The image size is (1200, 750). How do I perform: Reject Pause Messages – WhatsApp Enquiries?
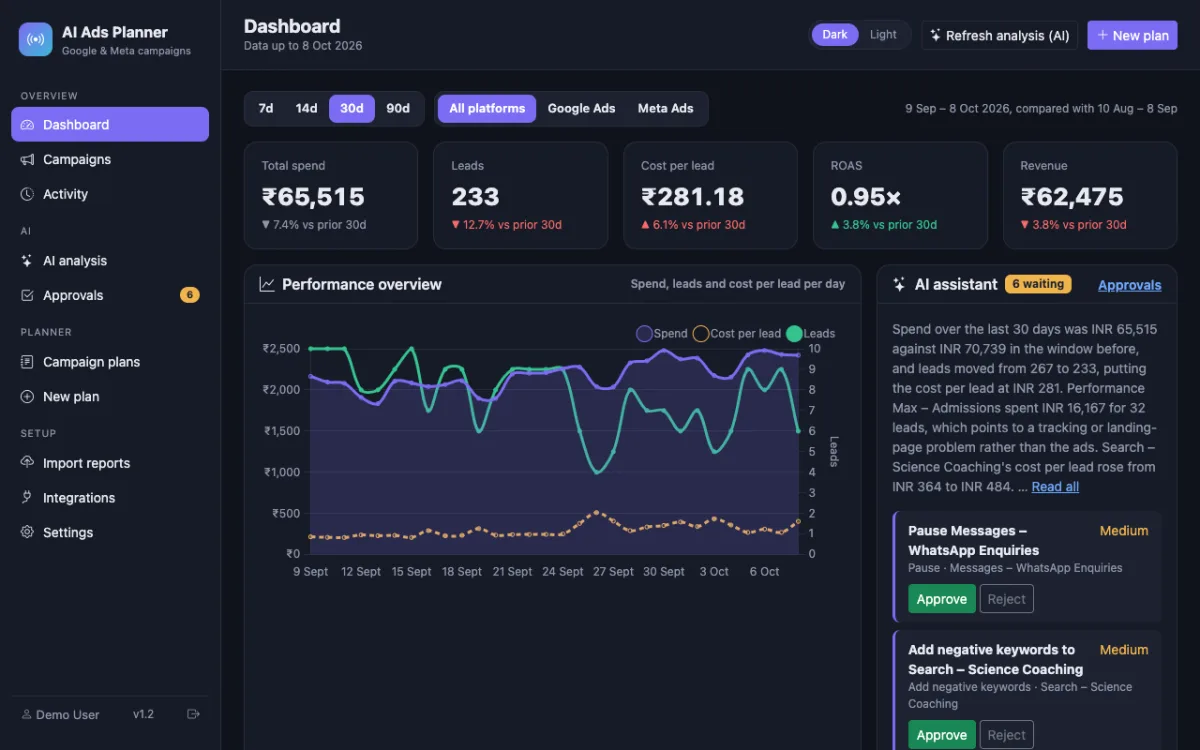(1006, 599)
